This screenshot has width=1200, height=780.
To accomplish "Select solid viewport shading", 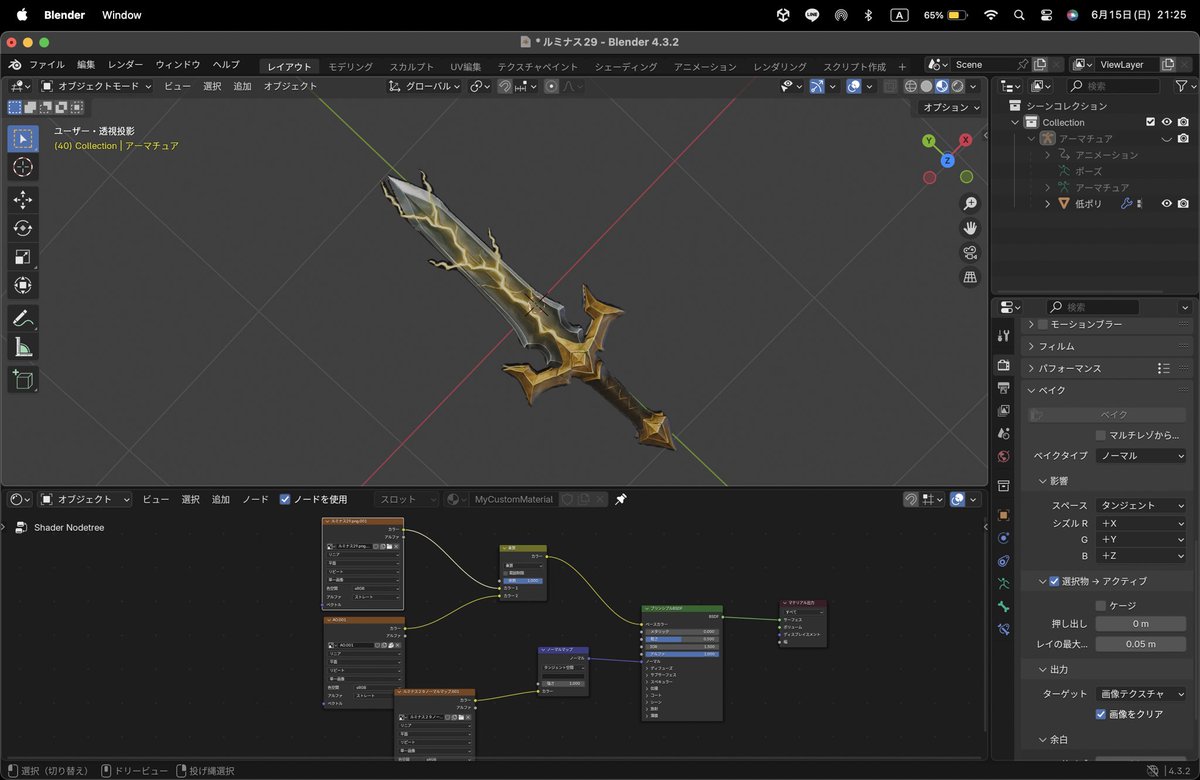I will 927,86.
